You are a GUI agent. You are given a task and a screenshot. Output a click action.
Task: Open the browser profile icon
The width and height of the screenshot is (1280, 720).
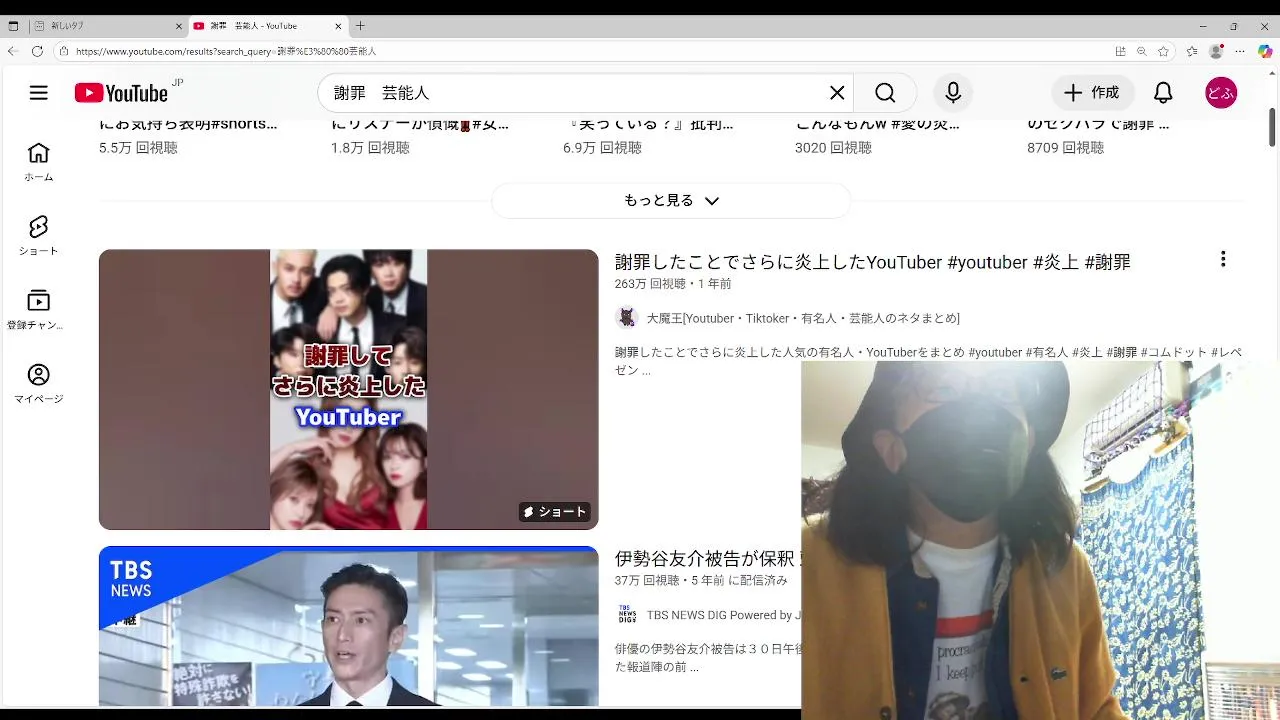click(x=1216, y=51)
